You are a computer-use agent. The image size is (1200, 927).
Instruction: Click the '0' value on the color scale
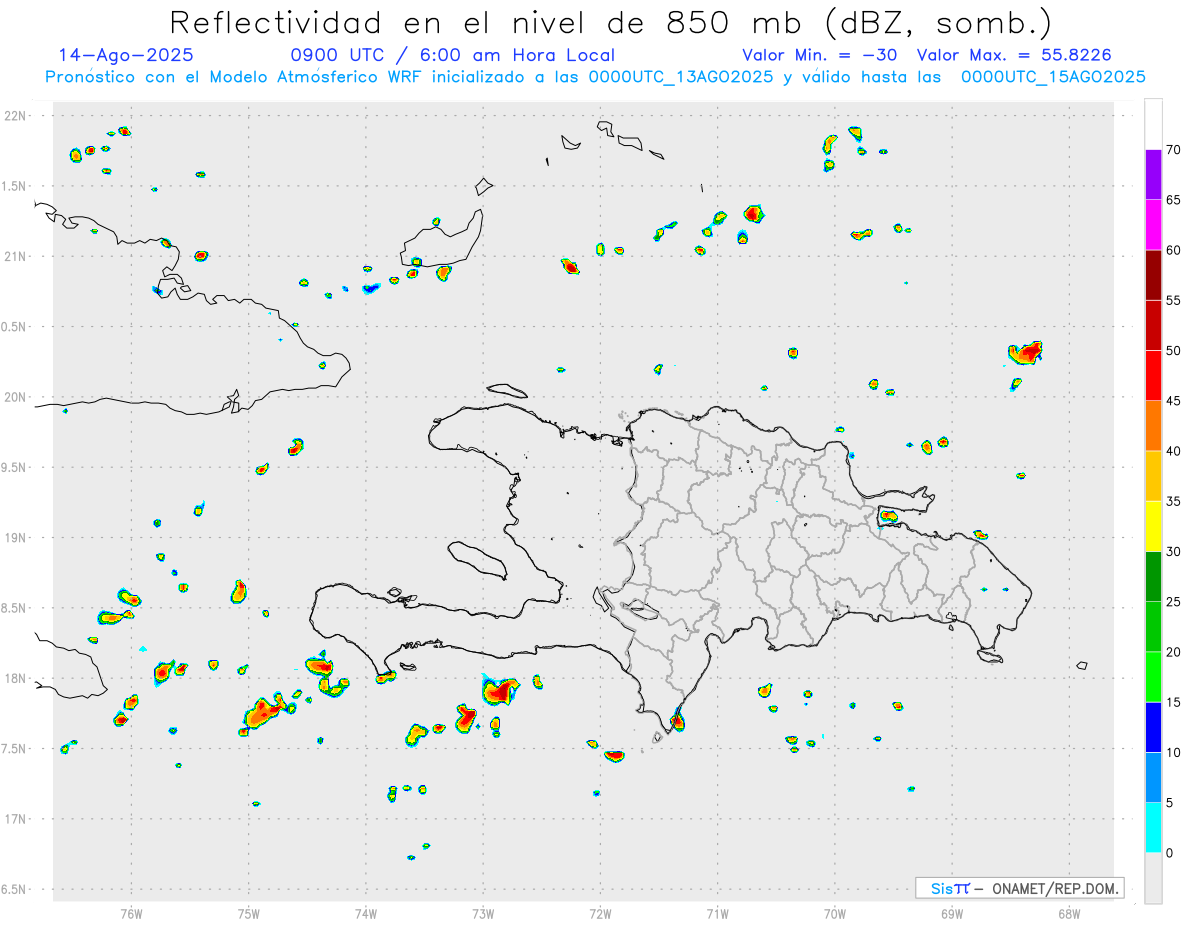pos(1169,853)
